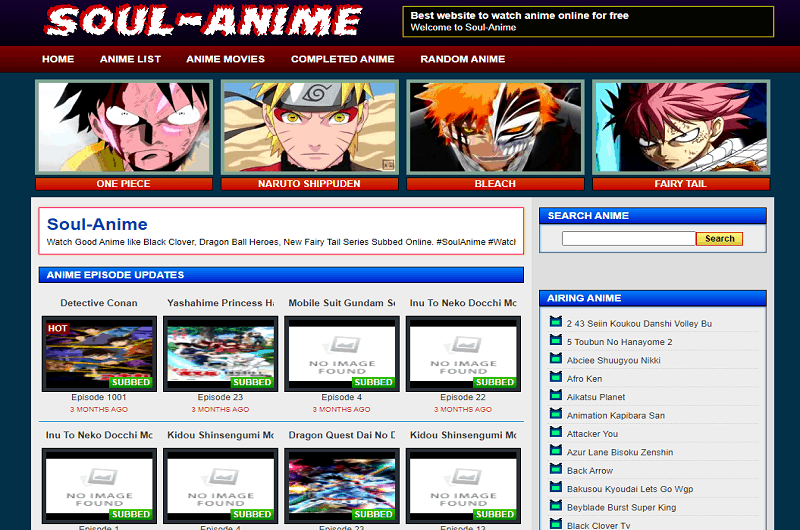Viewport: 800px width, 530px height.
Task: Click into the Search Anime text field
Action: [628, 239]
